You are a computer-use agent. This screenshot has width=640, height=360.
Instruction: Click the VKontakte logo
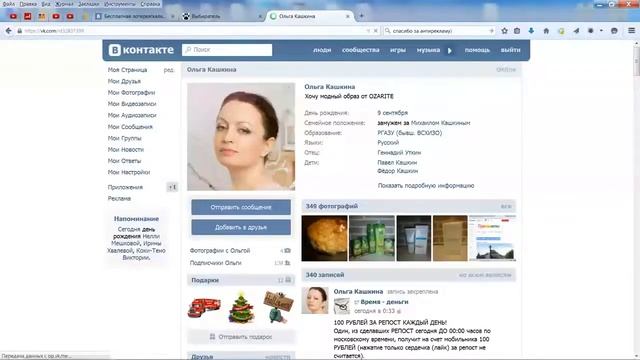(x=141, y=50)
